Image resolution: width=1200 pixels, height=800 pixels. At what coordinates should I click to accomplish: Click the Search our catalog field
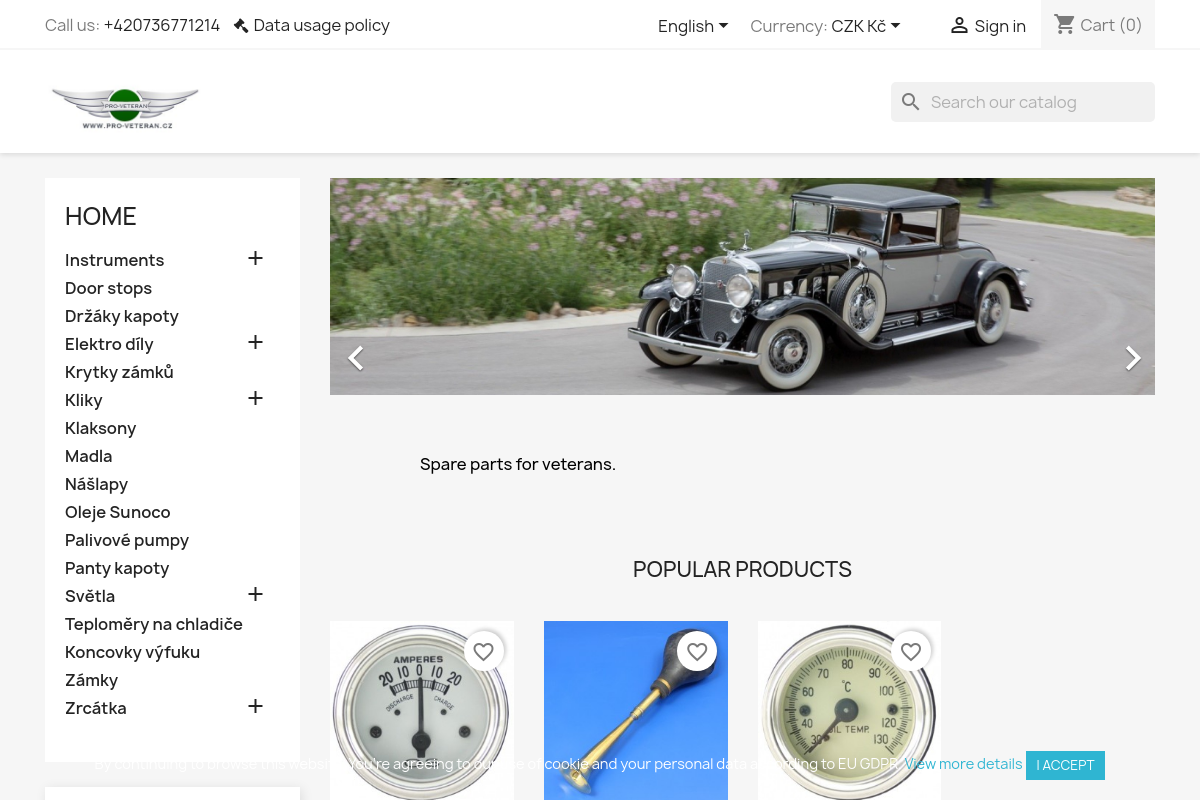(1035, 102)
